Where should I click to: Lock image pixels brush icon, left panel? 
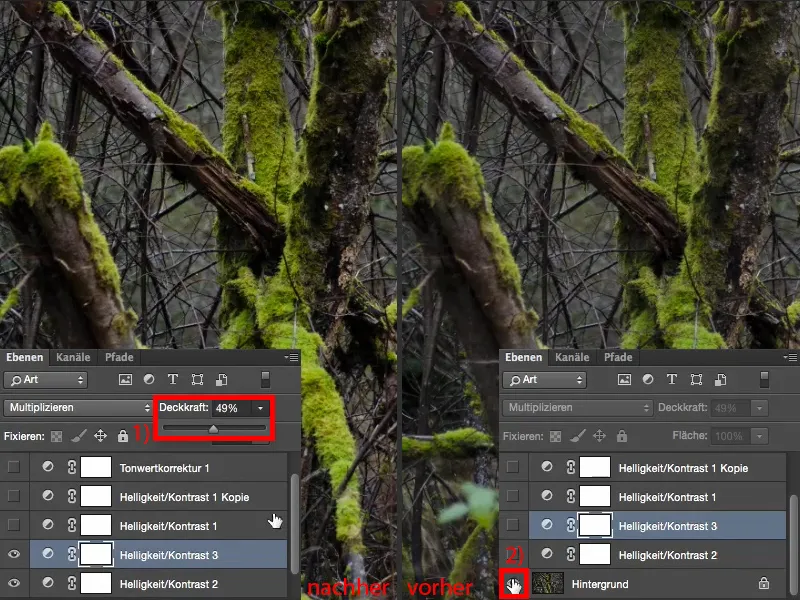[79, 436]
